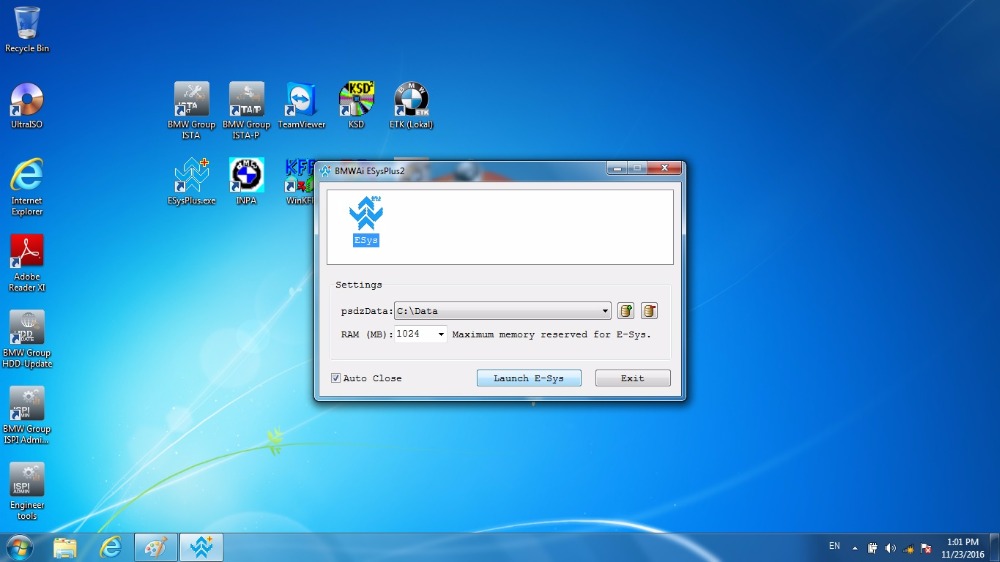
Task: Open the BMW Group ISTA-P desktop shortcut
Action: tap(246, 104)
